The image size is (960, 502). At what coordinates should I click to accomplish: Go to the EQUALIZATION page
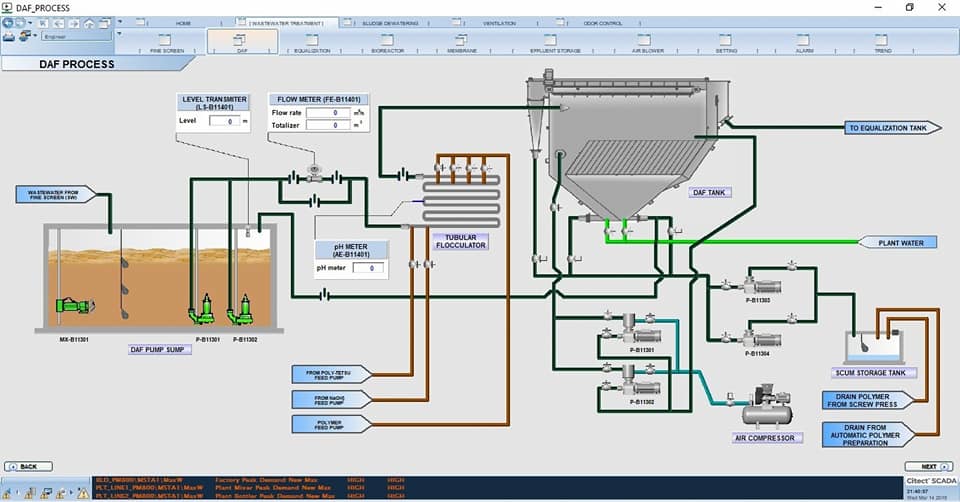(x=312, y=43)
